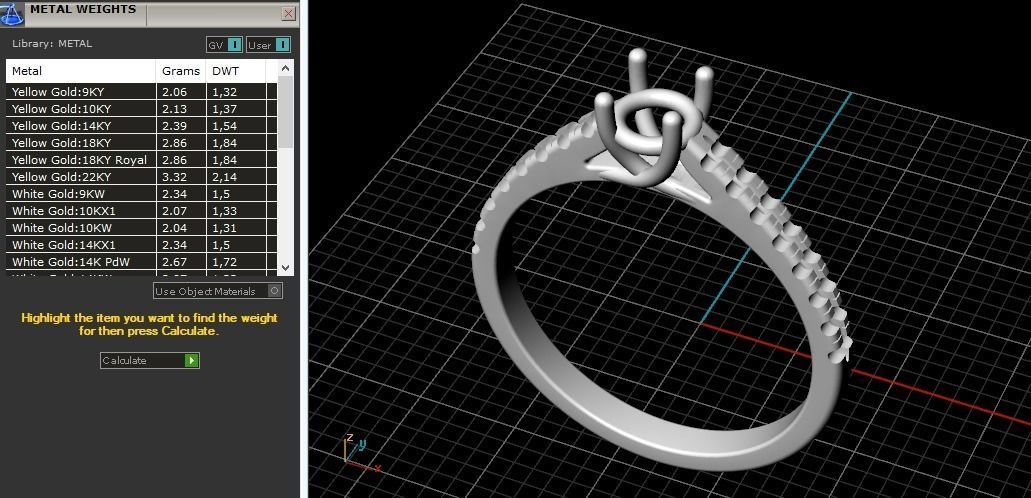Select the Yellow Gold:18KY row
Viewport: 1031px width, 498px height.
click(x=142, y=143)
